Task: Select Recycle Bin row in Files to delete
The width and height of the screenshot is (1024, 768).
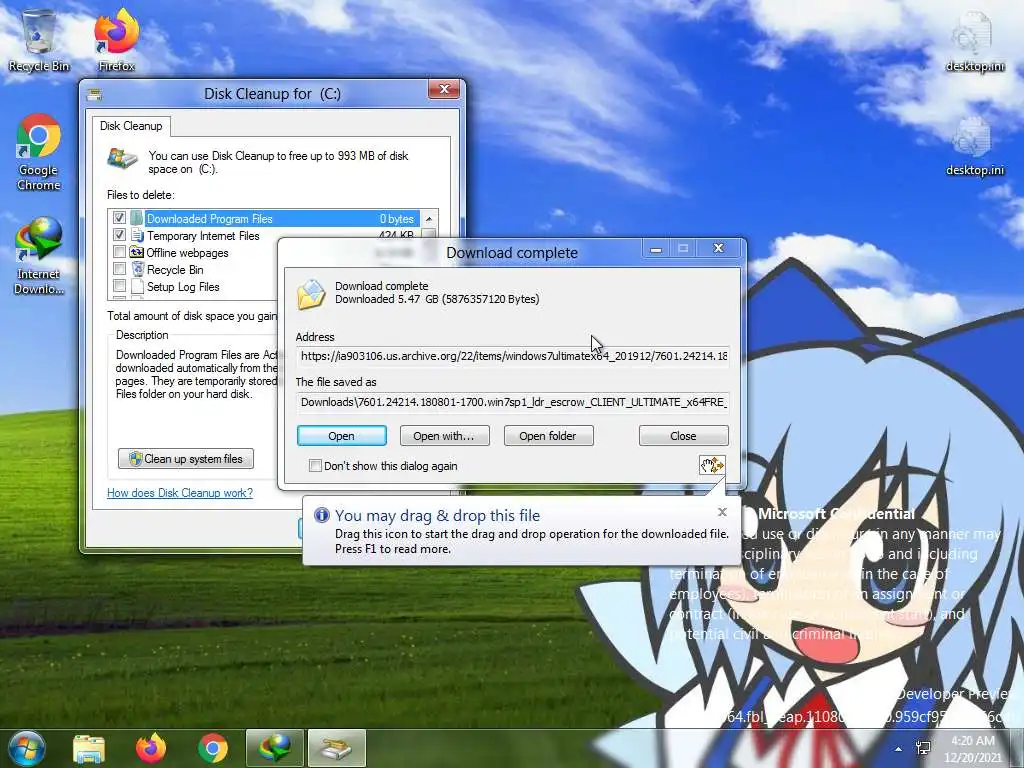Action: click(193, 269)
